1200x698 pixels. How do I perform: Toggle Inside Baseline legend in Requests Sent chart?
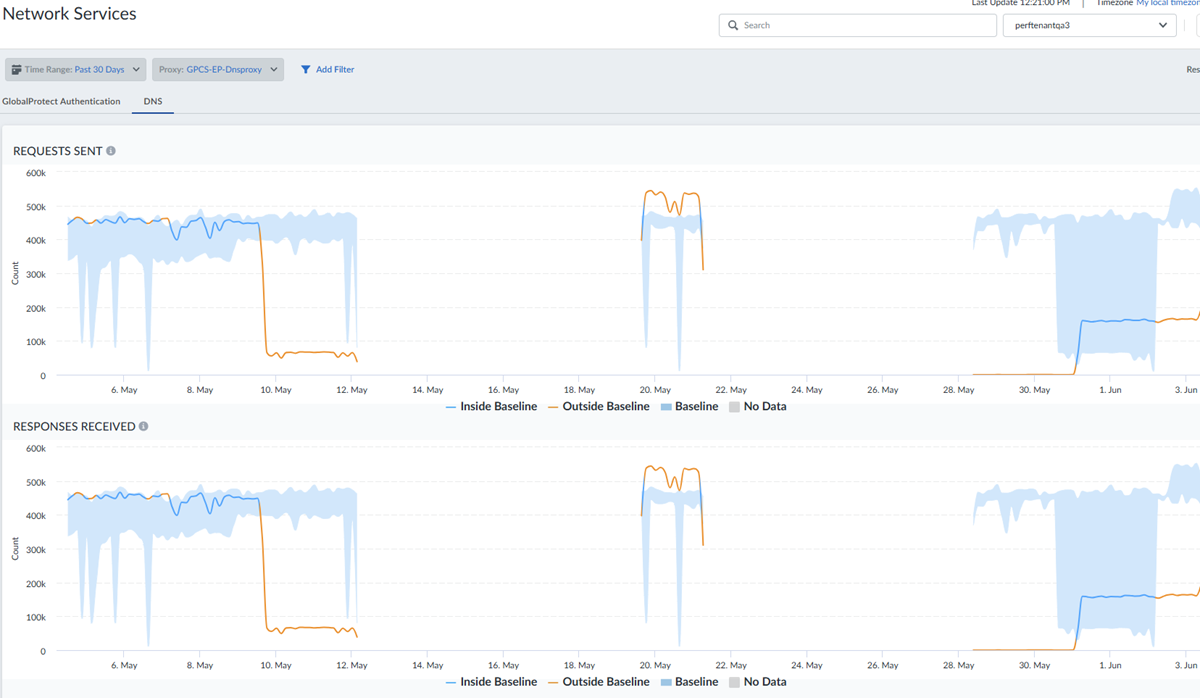click(491, 406)
